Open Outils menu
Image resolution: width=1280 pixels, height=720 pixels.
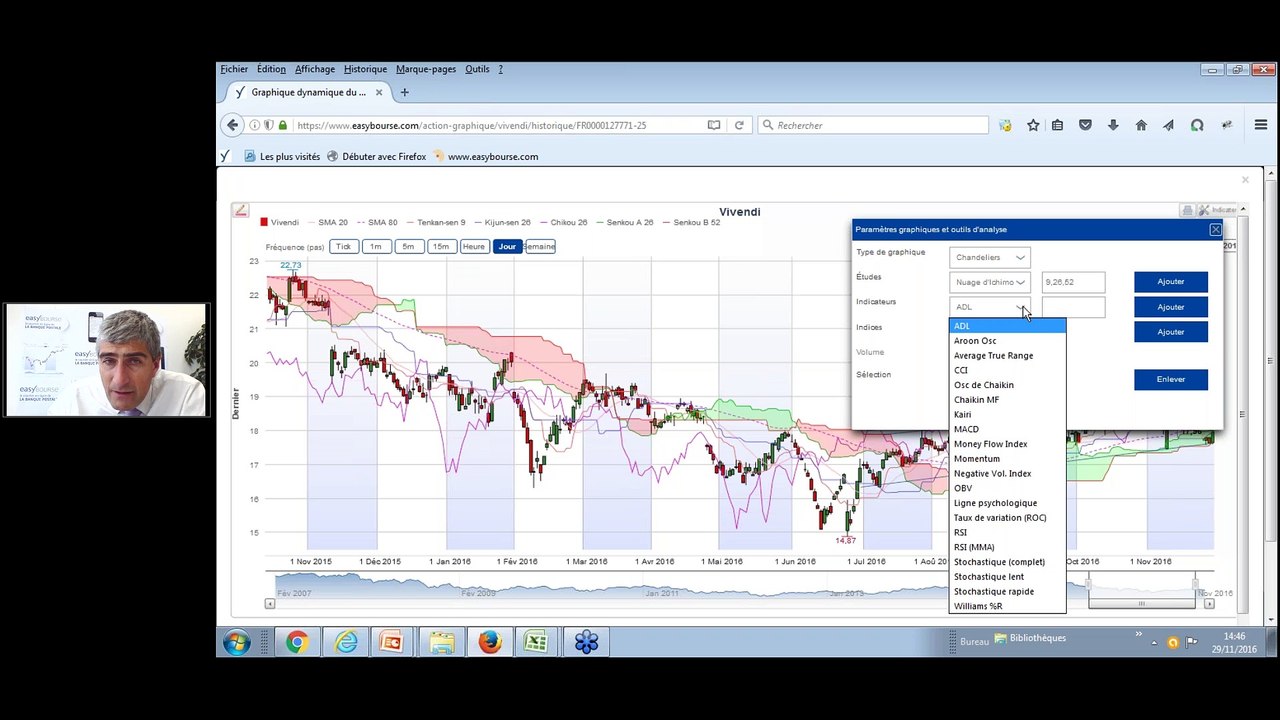(477, 69)
